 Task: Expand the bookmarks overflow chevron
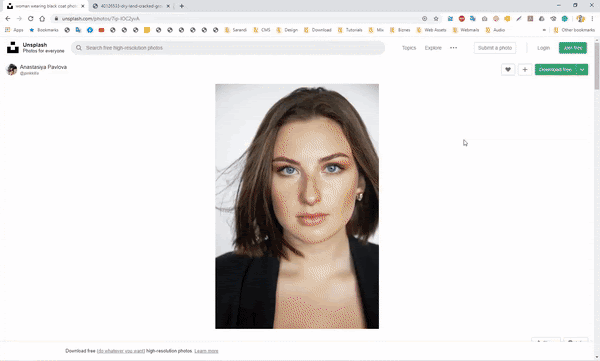pyautogui.click(x=544, y=30)
